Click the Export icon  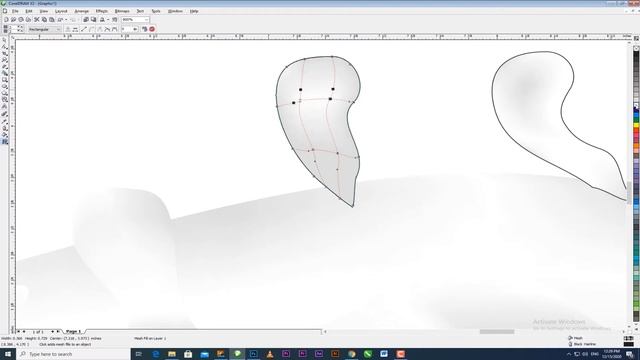click(93, 20)
